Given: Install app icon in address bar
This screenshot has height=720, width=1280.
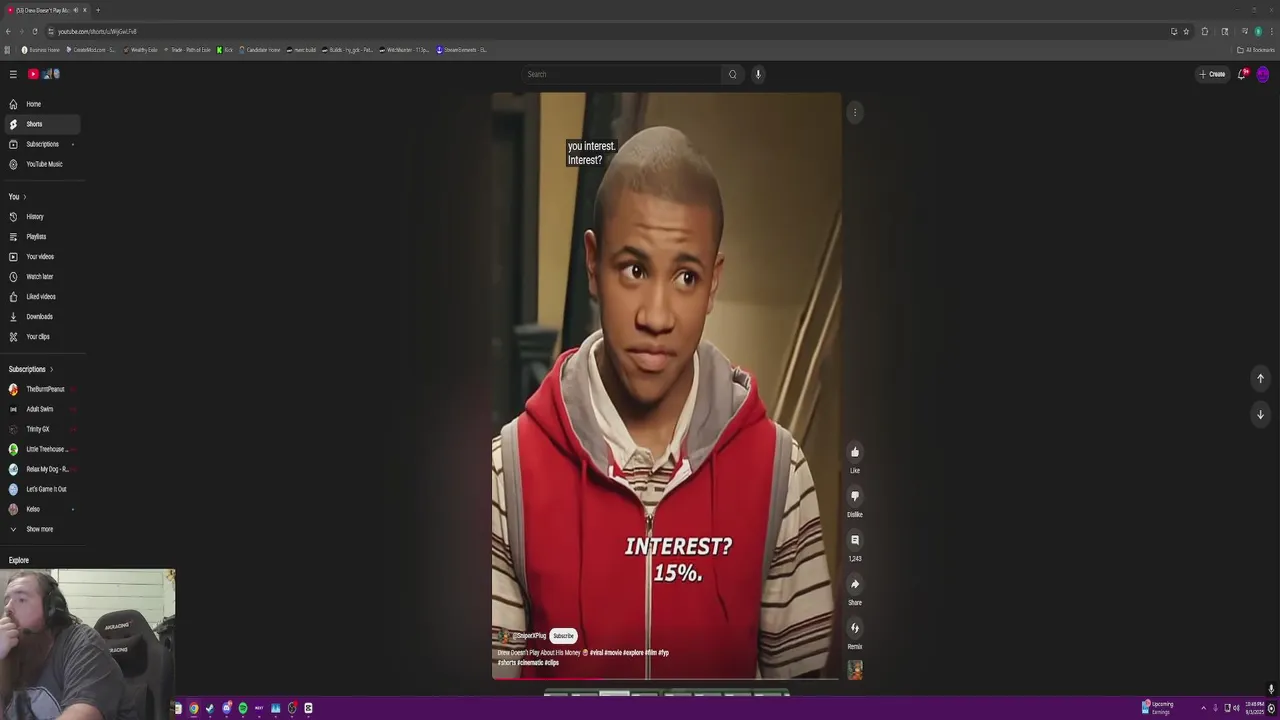Looking at the screenshot, I should coord(1174,31).
